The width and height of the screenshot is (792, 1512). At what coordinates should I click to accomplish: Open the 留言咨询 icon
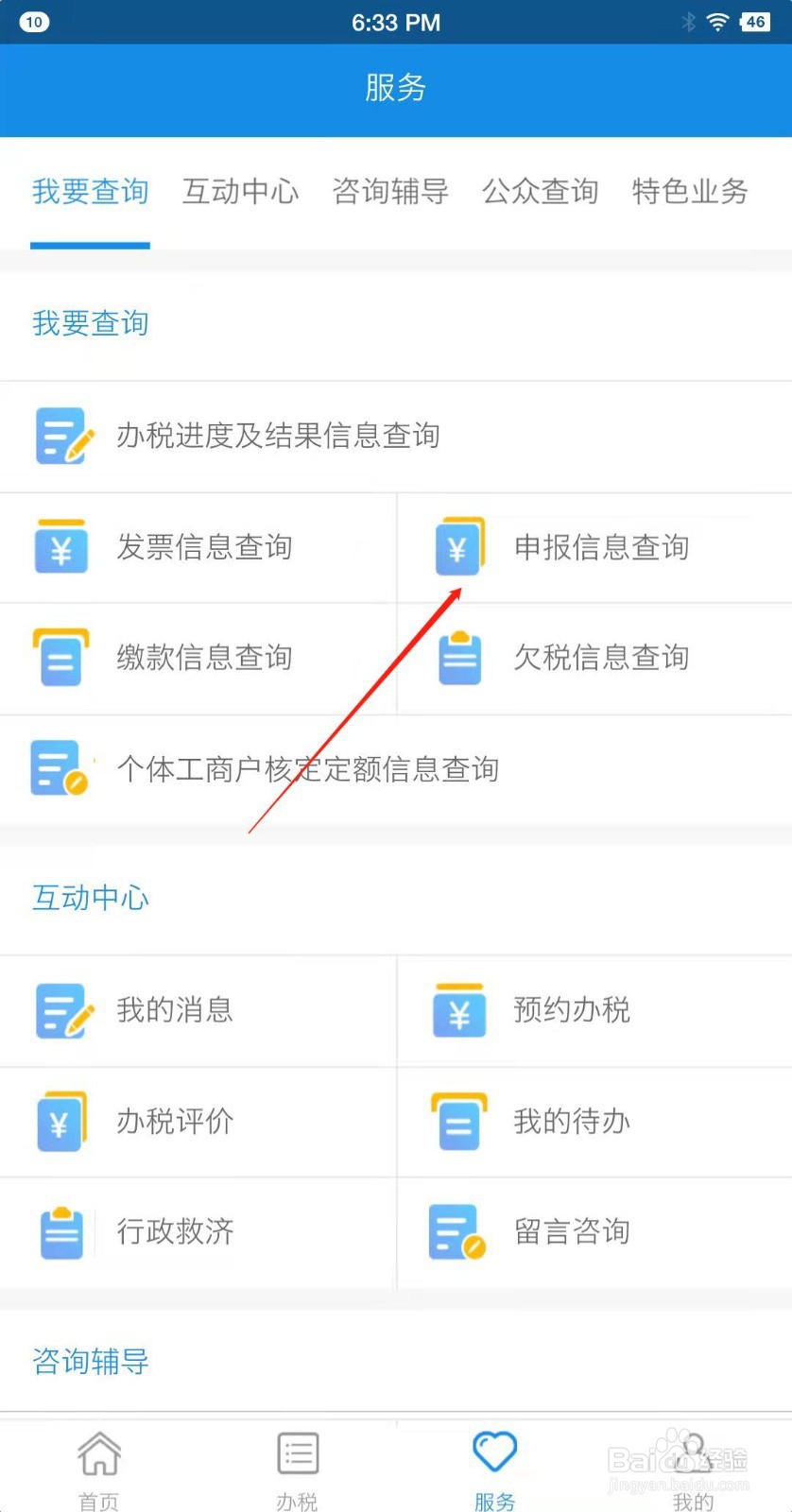pyautogui.click(x=457, y=1231)
